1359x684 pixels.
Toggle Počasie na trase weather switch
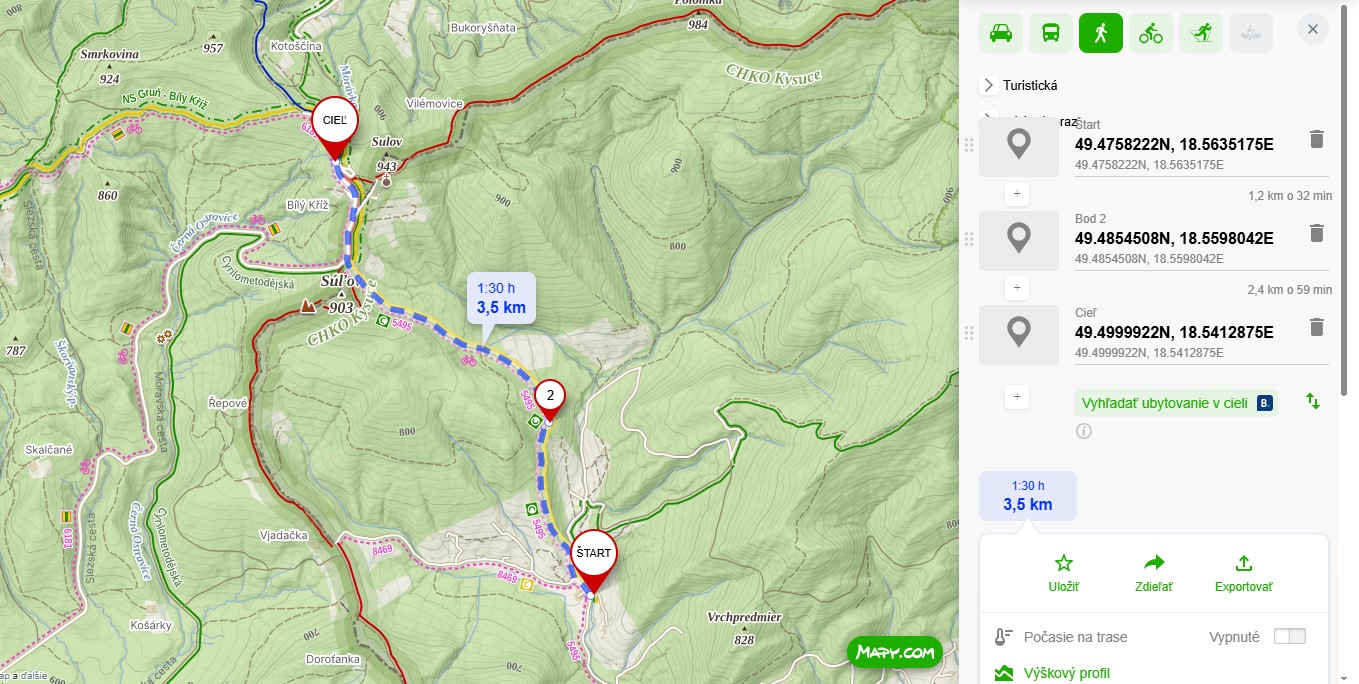click(x=1290, y=637)
